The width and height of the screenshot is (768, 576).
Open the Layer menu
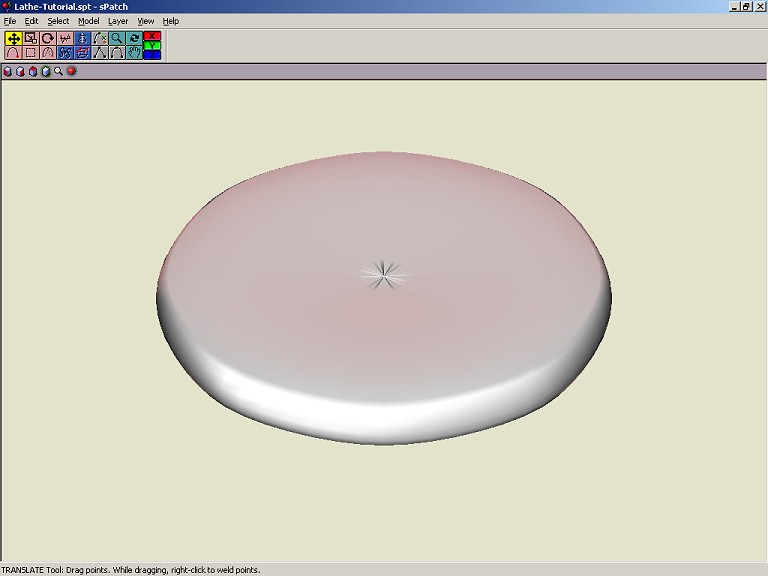[x=118, y=21]
